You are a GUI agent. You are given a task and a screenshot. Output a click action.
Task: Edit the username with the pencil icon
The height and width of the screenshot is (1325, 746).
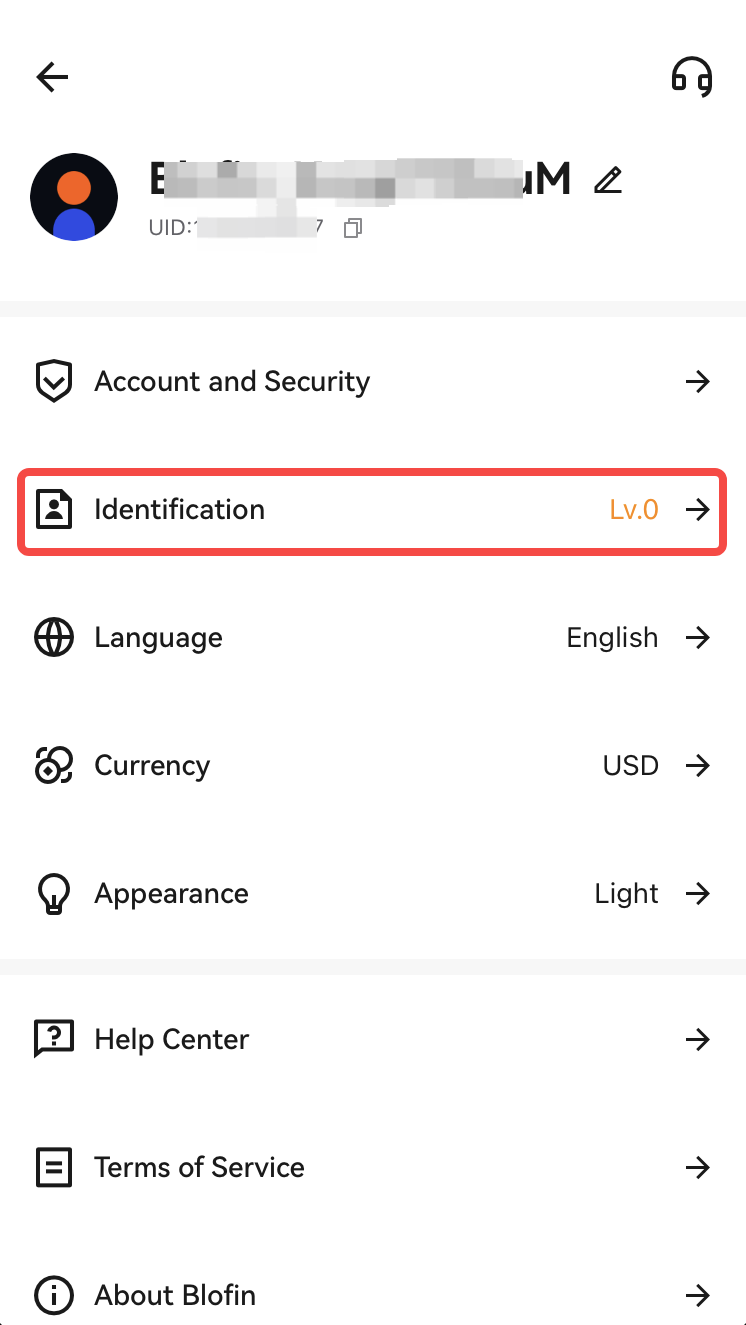[x=608, y=179]
